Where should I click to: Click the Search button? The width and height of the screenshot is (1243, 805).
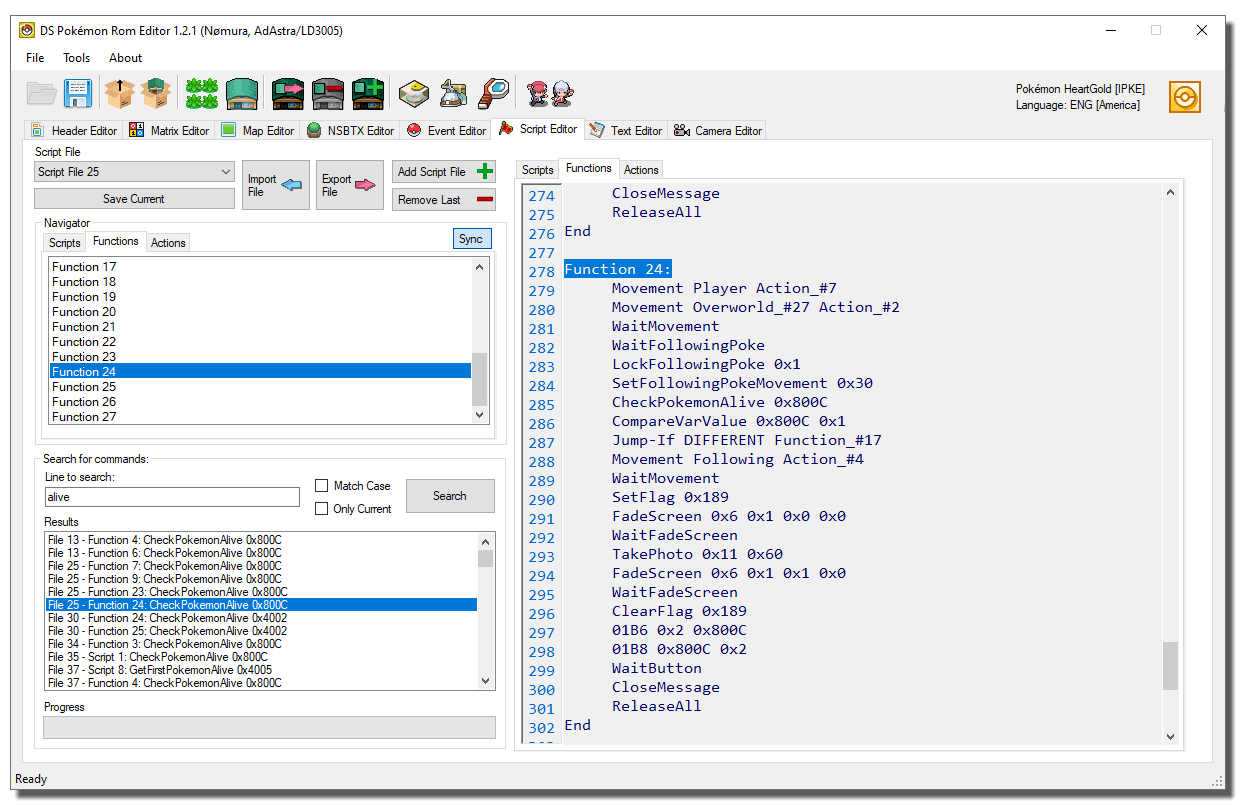click(x=450, y=496)
